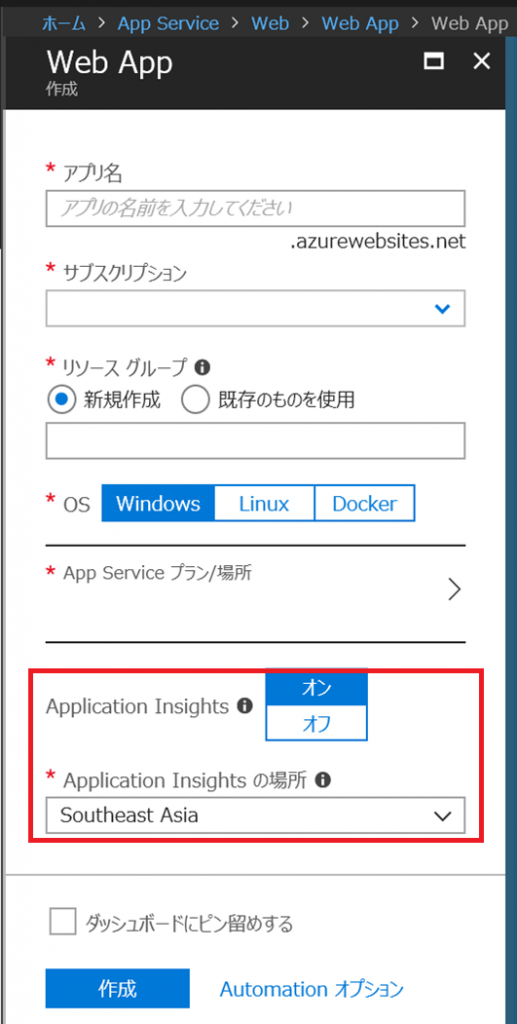Open the Automation オプション link

click(311, 989)
